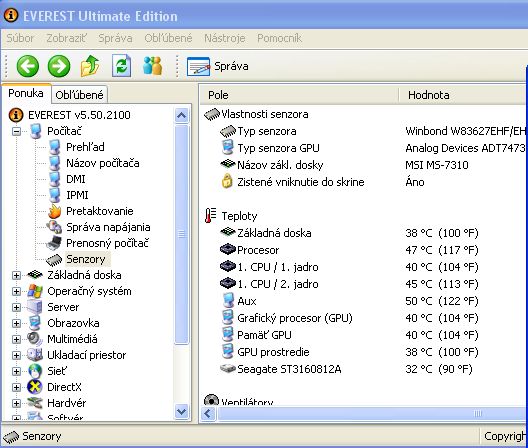The image size is (528, 448).
Task: Click the padlock icon for Zistené vniknutie
Action: coord(227,181)
